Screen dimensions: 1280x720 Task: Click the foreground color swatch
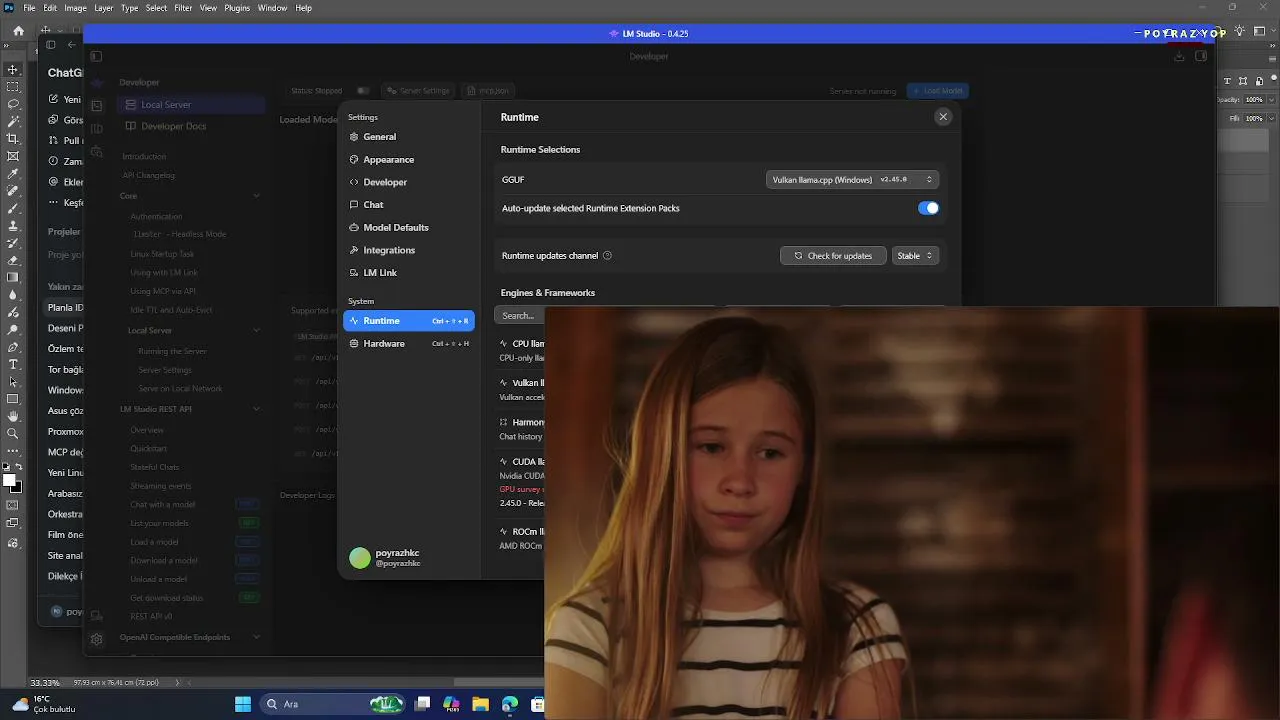(10, 481)
